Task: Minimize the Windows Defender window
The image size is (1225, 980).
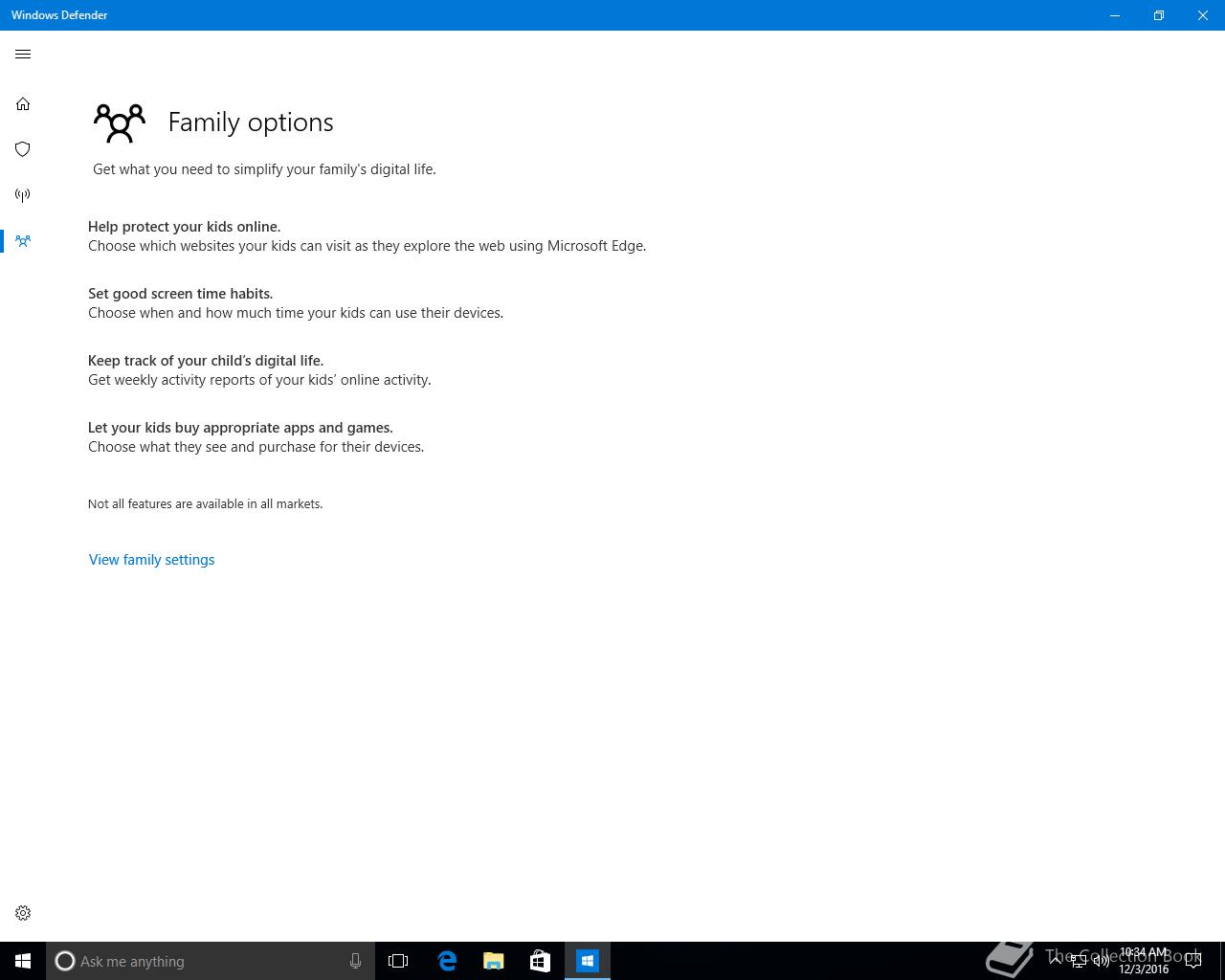Action: (1115, 15)
